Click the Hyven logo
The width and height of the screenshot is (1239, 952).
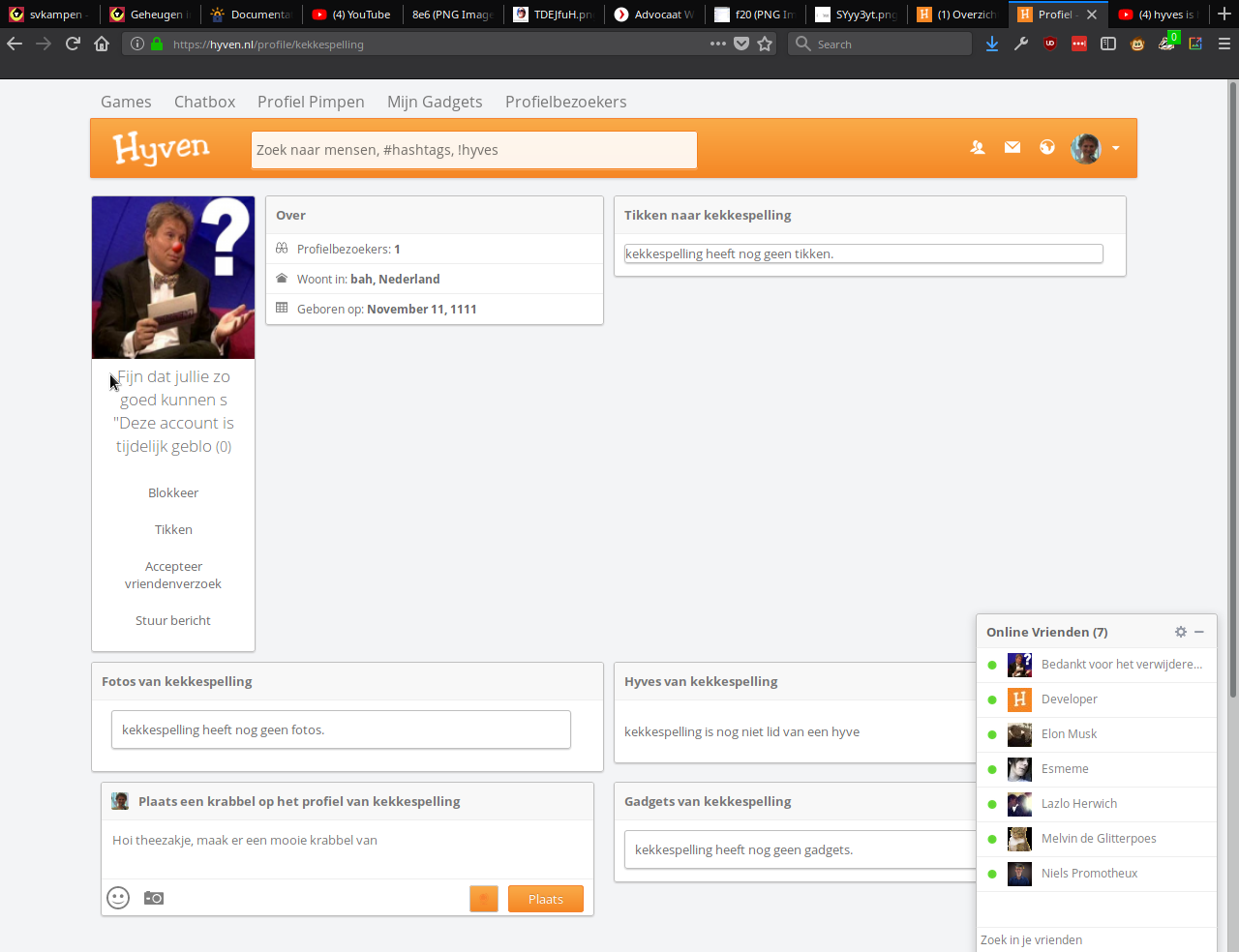point(161,149)
